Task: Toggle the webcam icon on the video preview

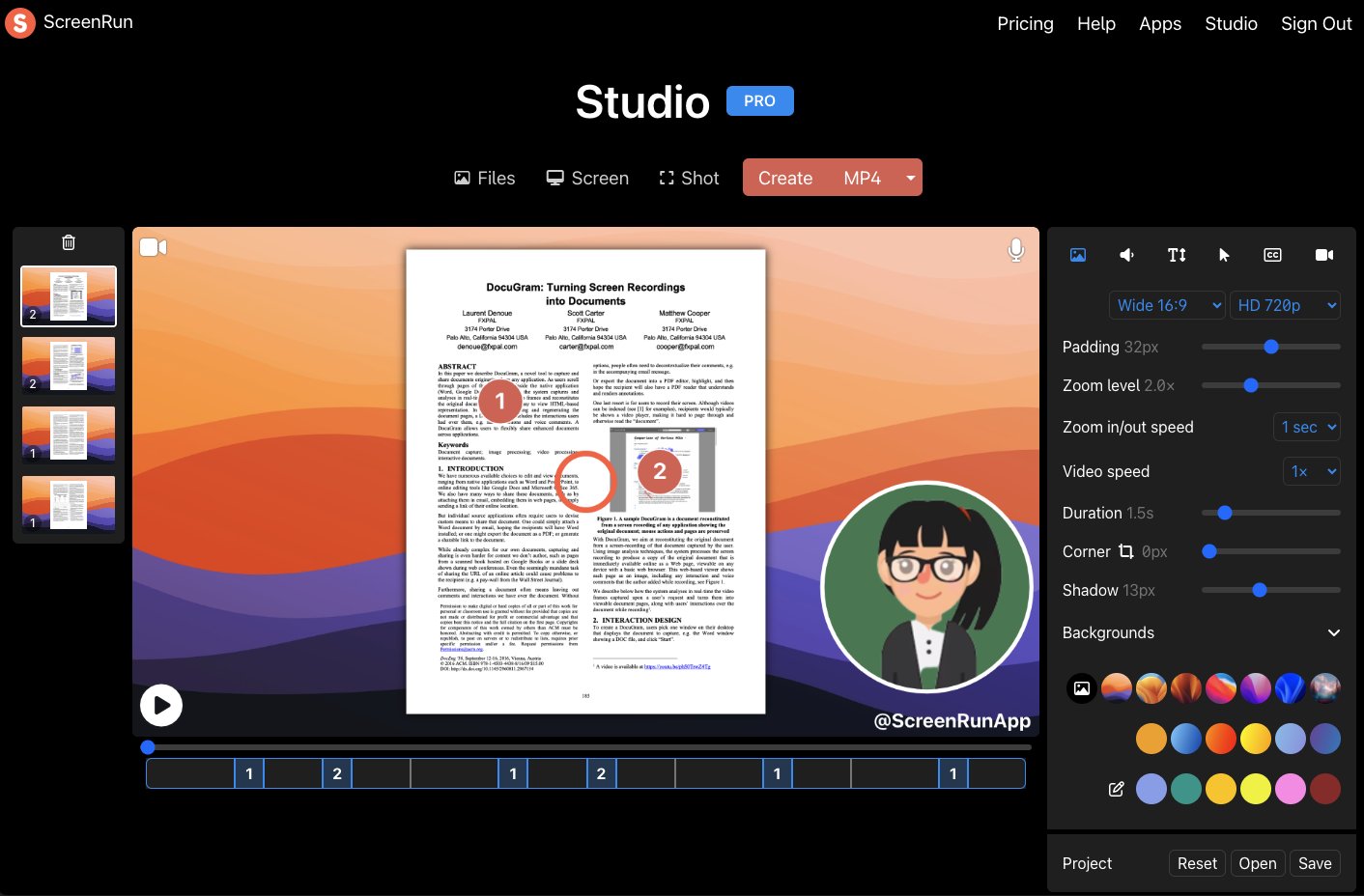Action: (153, 247)
